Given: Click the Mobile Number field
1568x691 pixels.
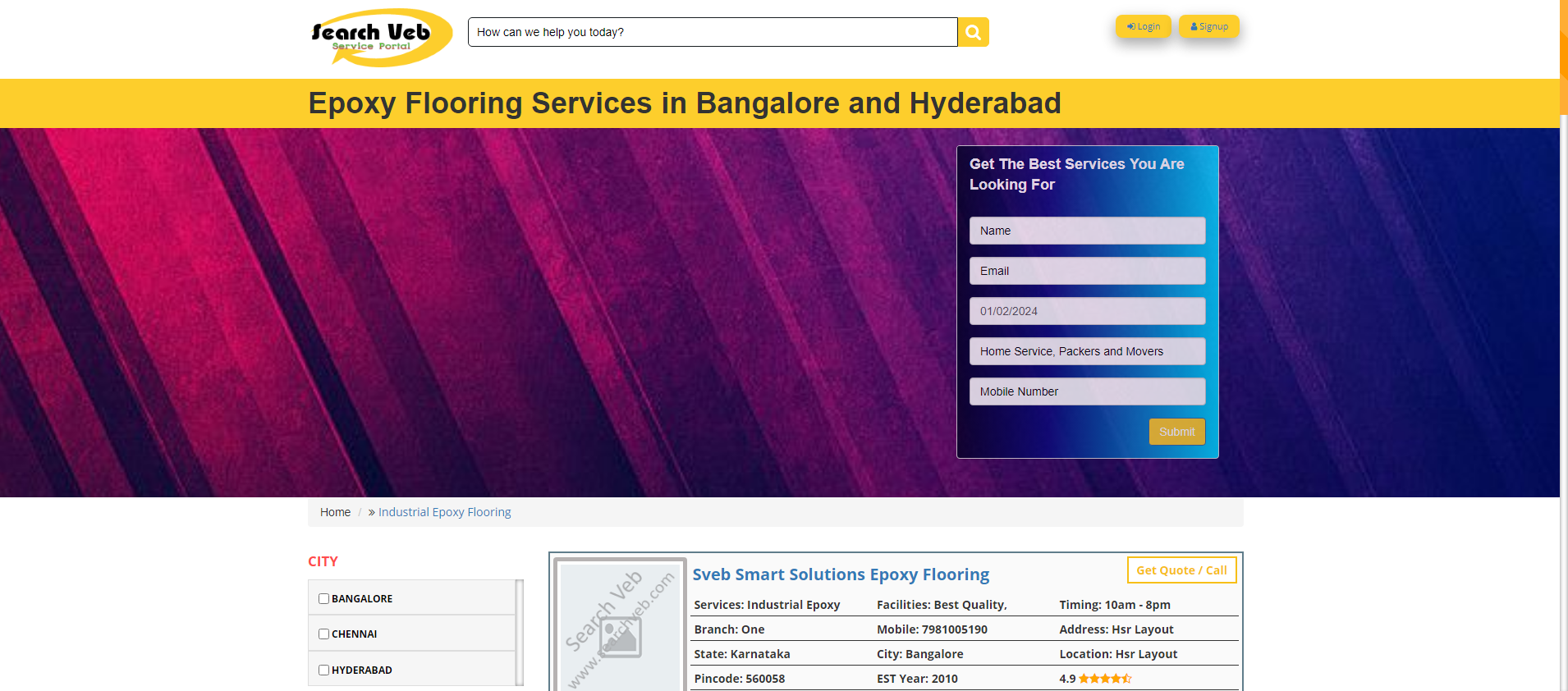Looking at the screenshot, I should (x=1087, y=391).
